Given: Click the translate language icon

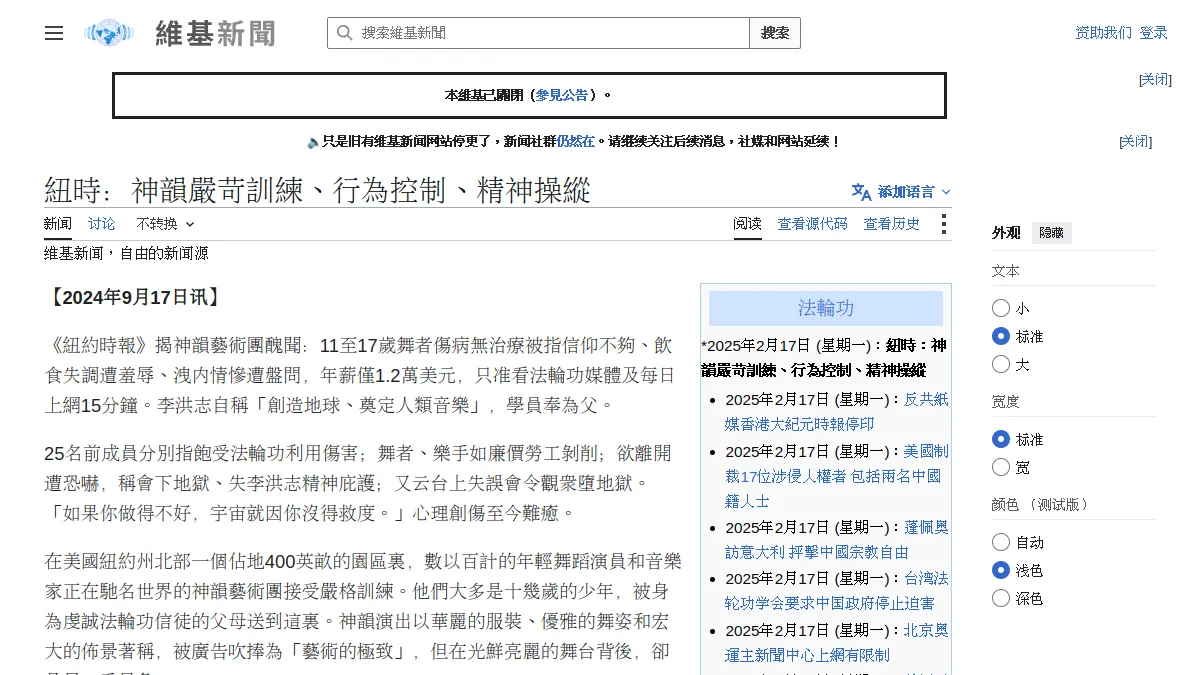Looking at the screenshot, I should point(861,191).
